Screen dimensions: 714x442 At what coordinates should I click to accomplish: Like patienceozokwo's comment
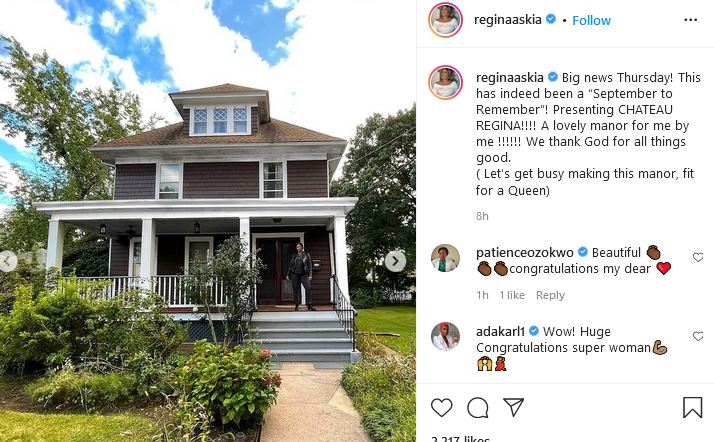pyautogui.click(x=698, y=257)
